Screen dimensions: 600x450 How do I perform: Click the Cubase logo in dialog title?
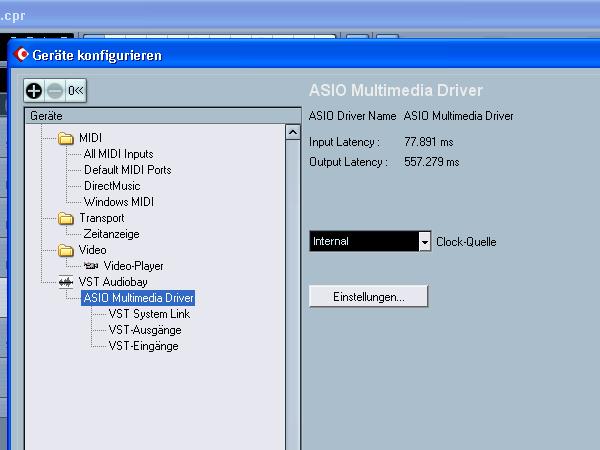tap(21, 55)
